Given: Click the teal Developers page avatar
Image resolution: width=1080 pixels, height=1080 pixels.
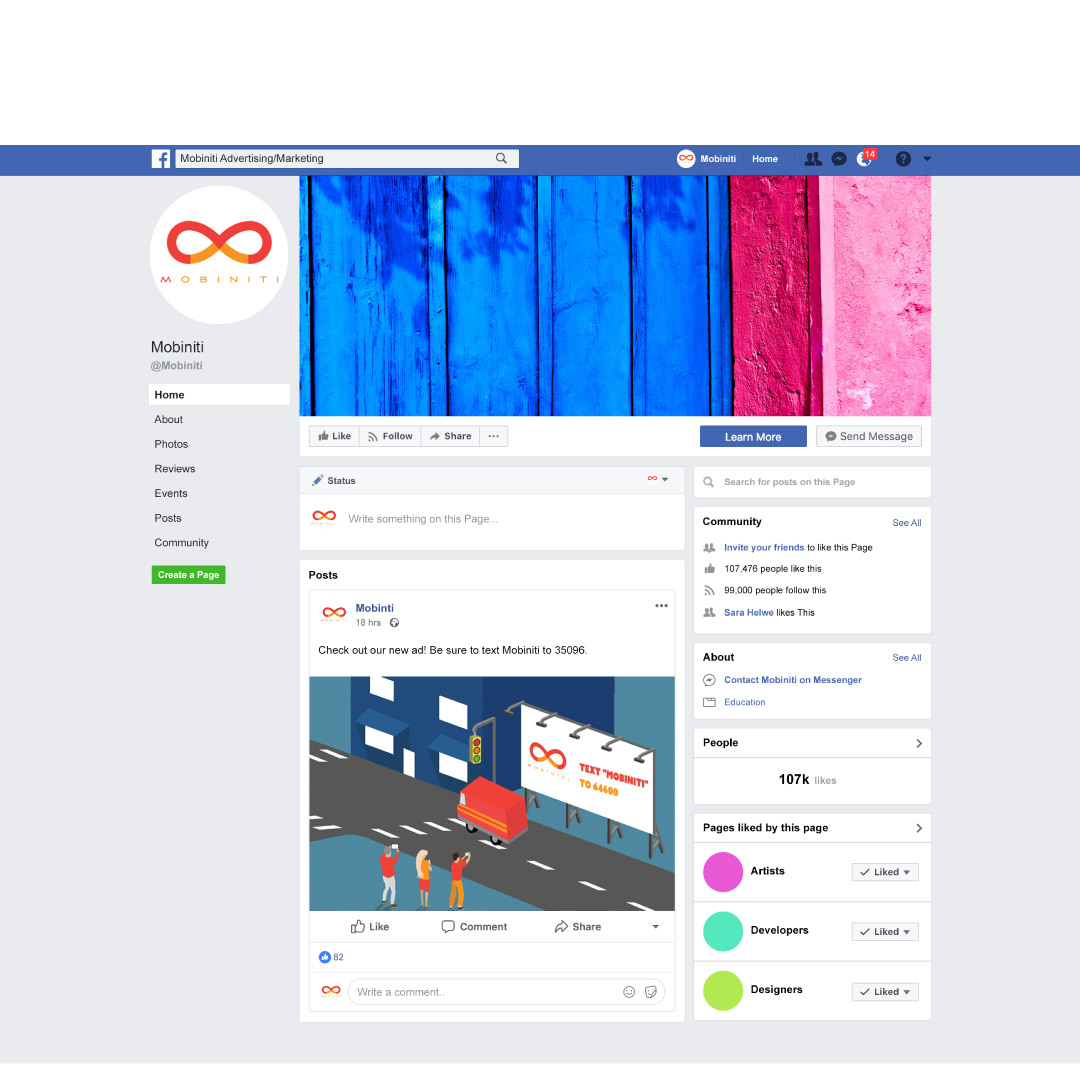Looking at the screenshot, I should [723, 931].
